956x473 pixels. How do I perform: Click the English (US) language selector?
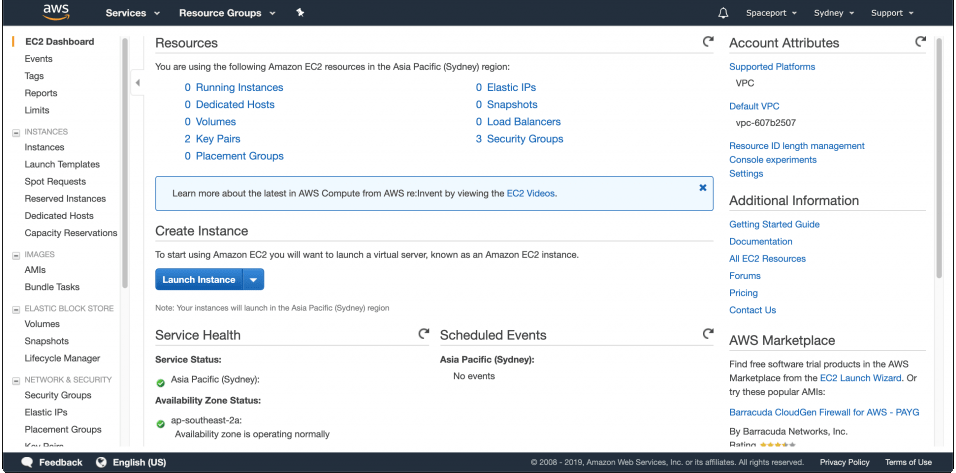tap(140, 462)
